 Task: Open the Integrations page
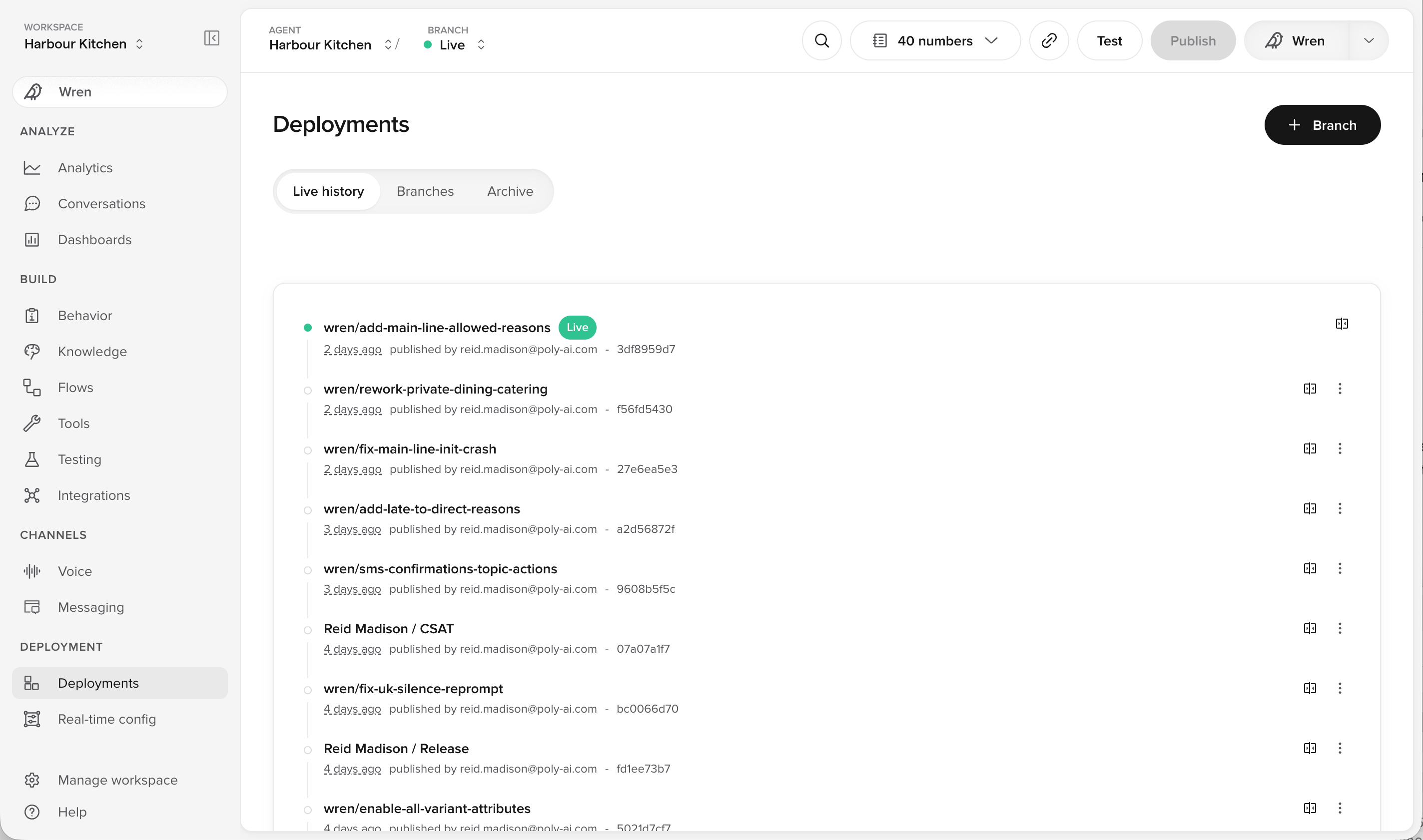click(x=119, y=495)
